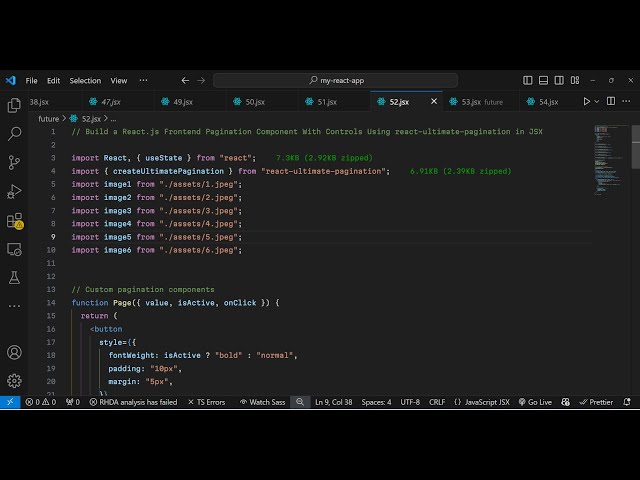Open the Remote Explorer icon
640x480 pixels.
14,249
